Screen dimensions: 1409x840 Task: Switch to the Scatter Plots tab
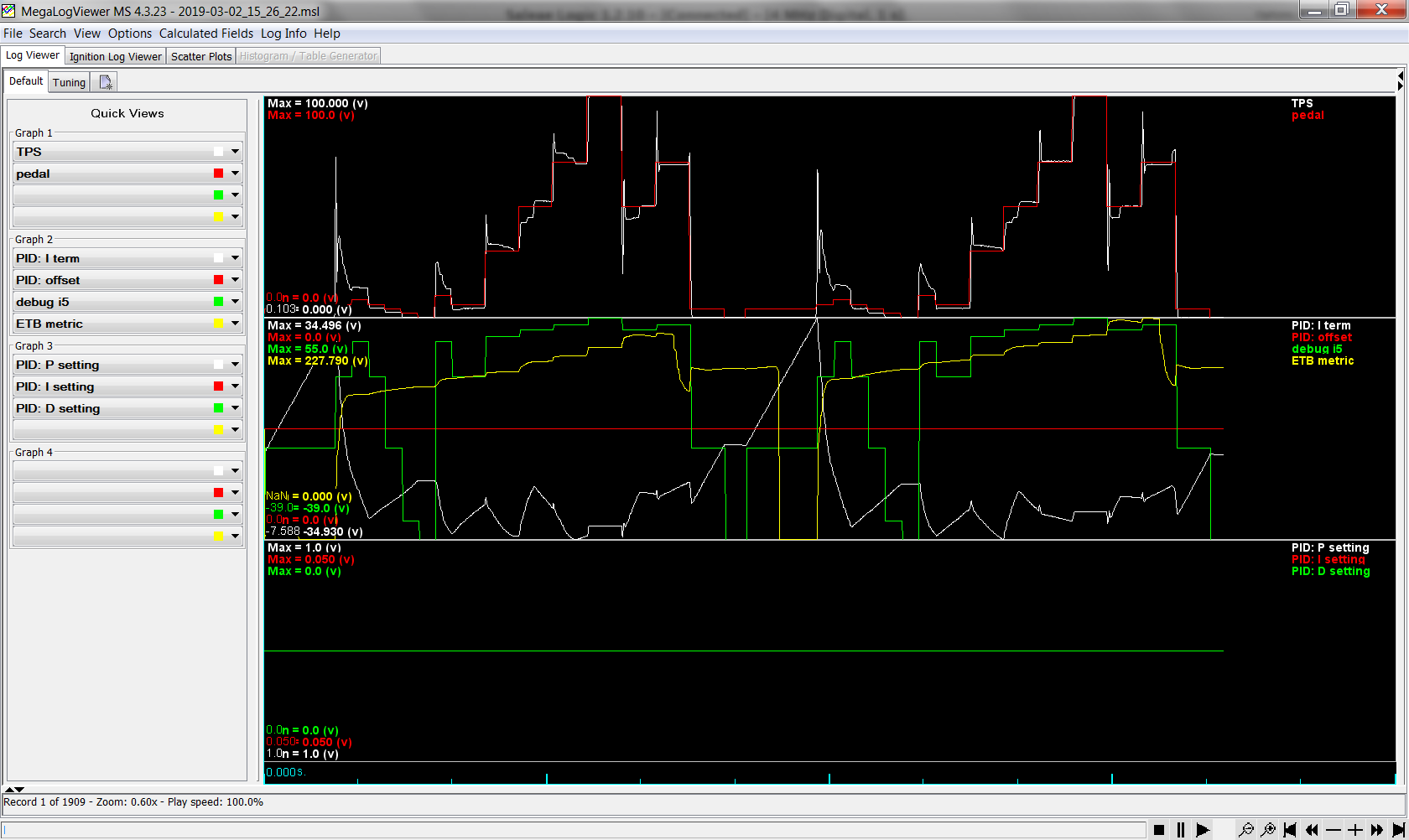[x=201, y=56]
